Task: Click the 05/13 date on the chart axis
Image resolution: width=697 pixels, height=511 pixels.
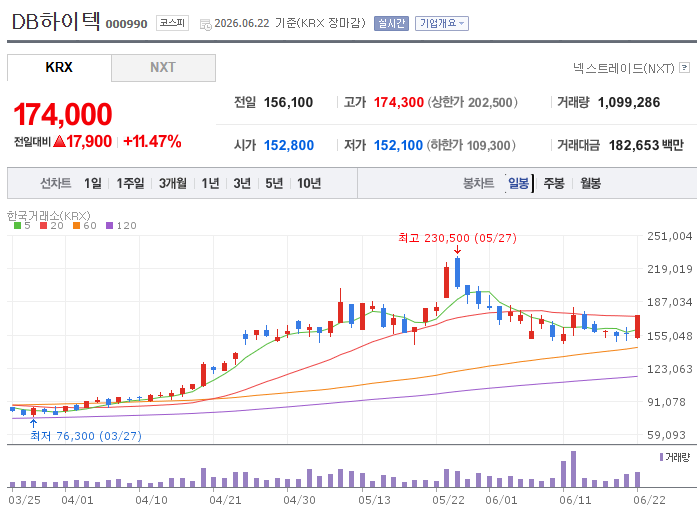Action: (374, 500)
